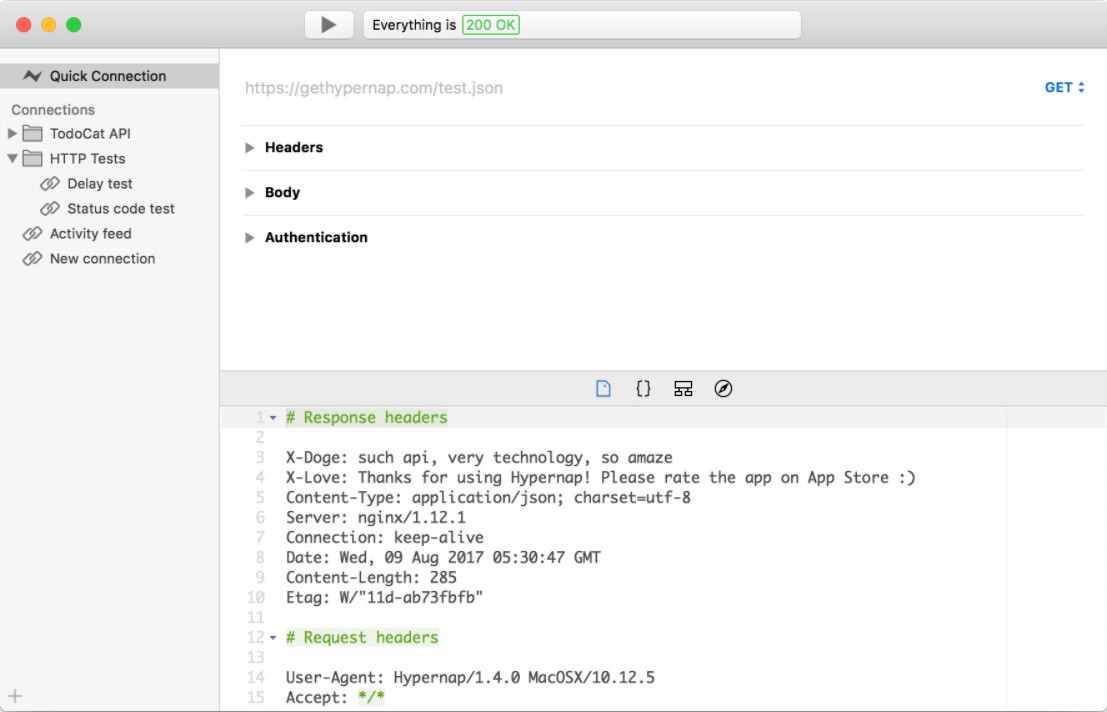This screenshot has height=712, width=1107.
Task: Click the X-Doge header line
Action: pos(479,458)
